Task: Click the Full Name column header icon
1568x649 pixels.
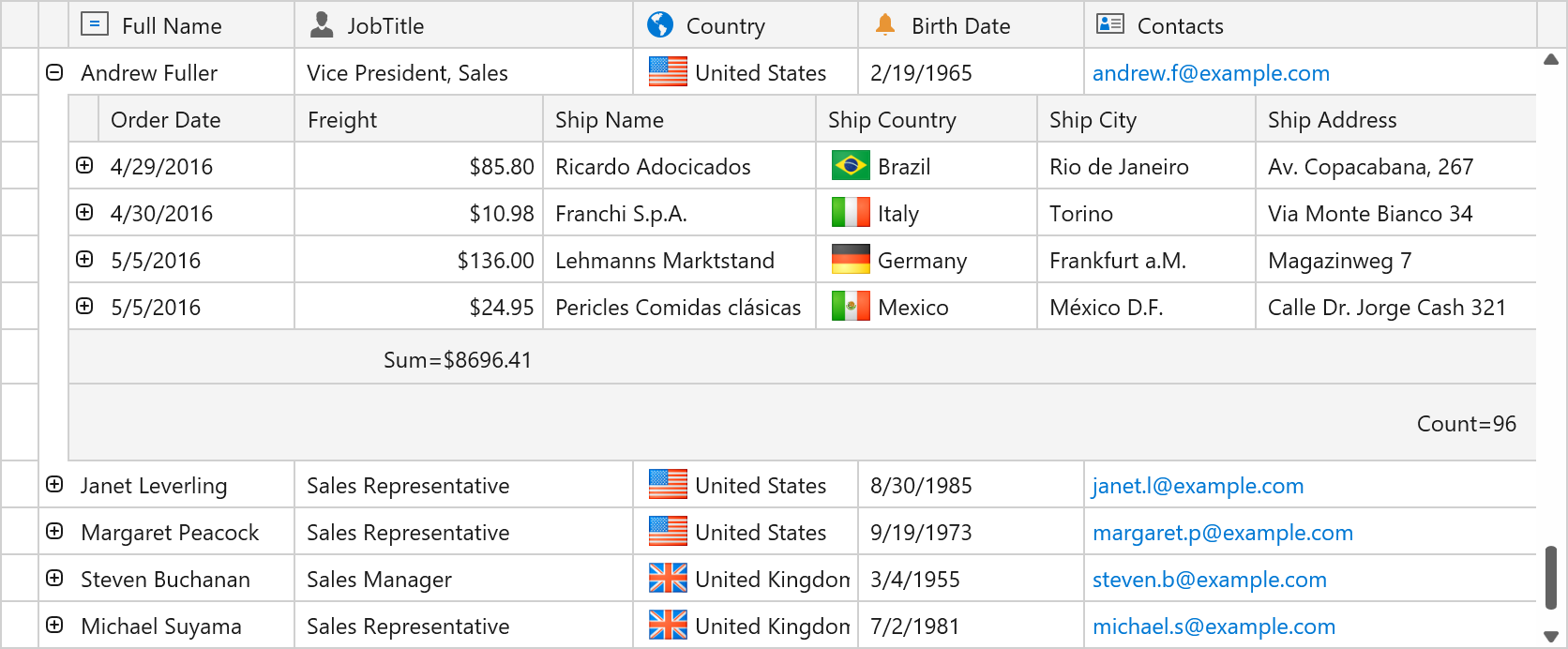Action: (x=95, y=24)
